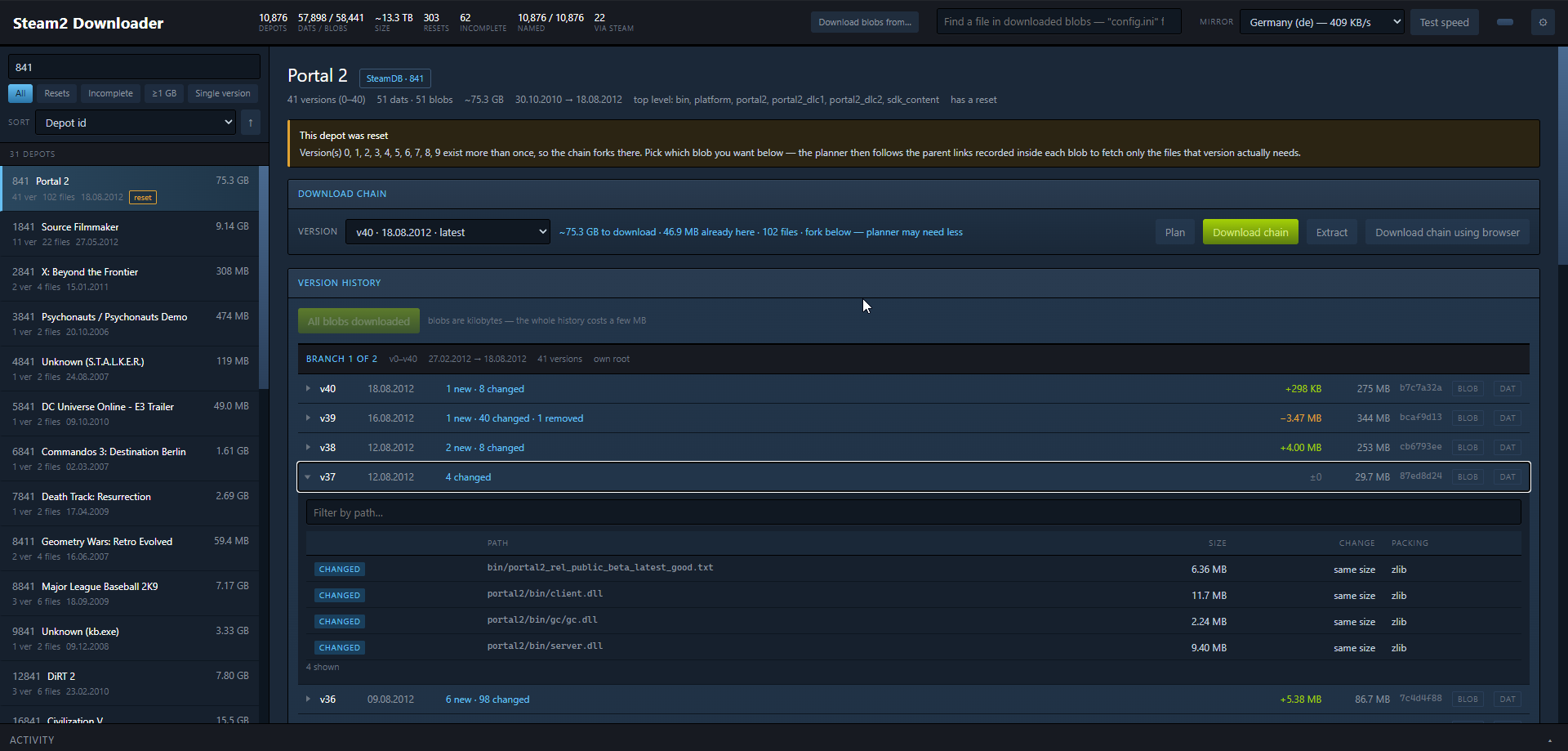
Task: Click CHANGED badge for portal2_rel_public_beta_latest_good.txt
Action: pos(340,570)
